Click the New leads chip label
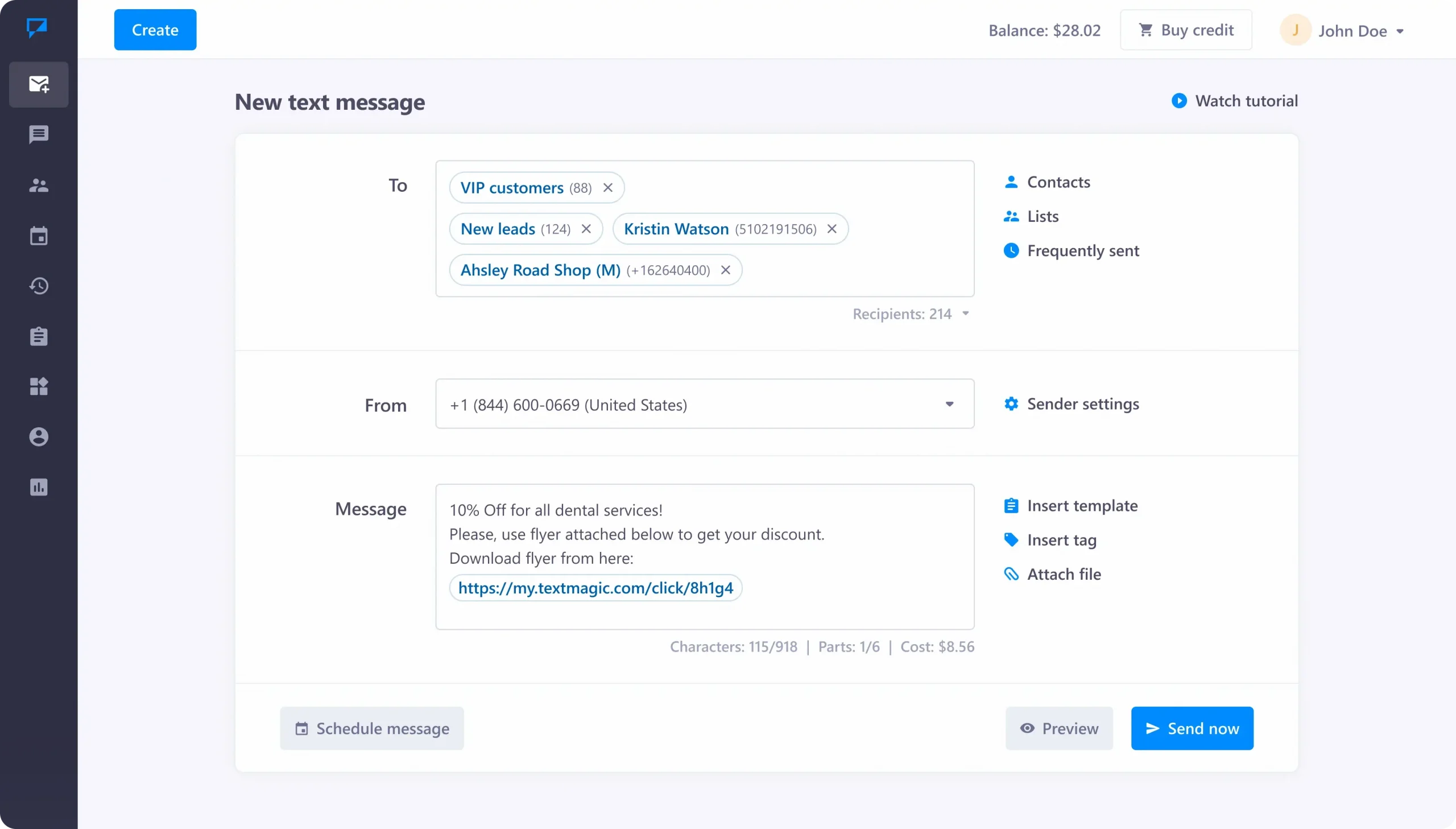This screenshot has height=829, width=1456. (x=498, y=229)
